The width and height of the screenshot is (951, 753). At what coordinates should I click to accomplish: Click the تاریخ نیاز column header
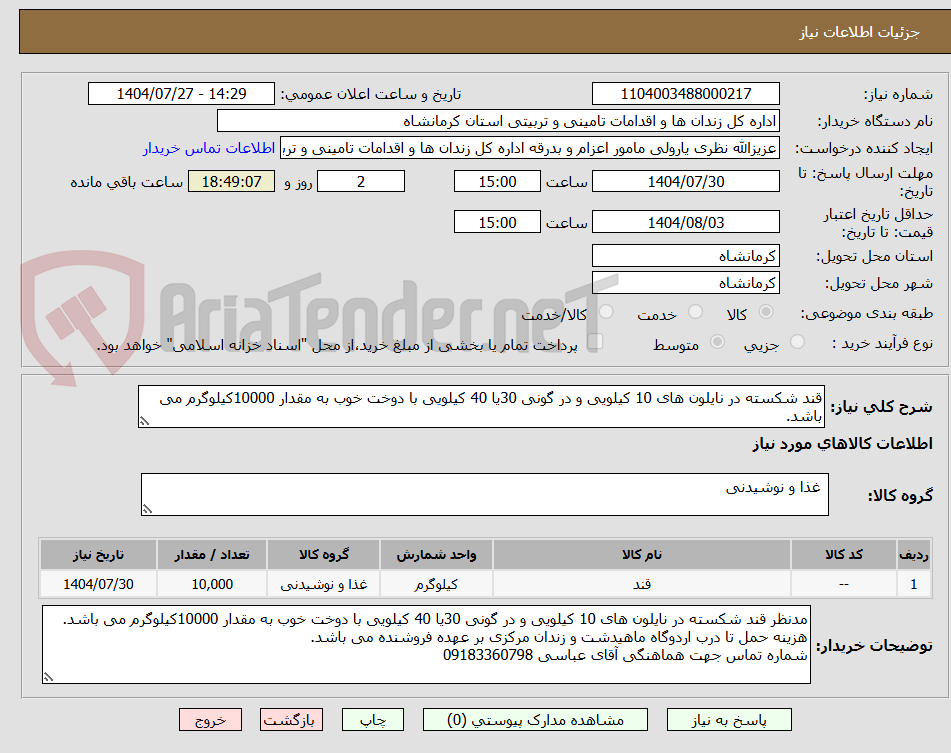point(98,555)
